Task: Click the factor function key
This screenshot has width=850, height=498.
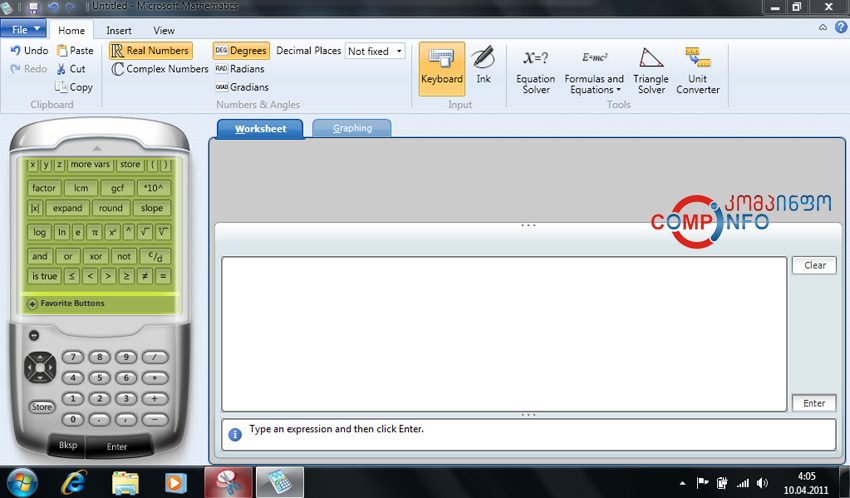Action: click(43, 188)
